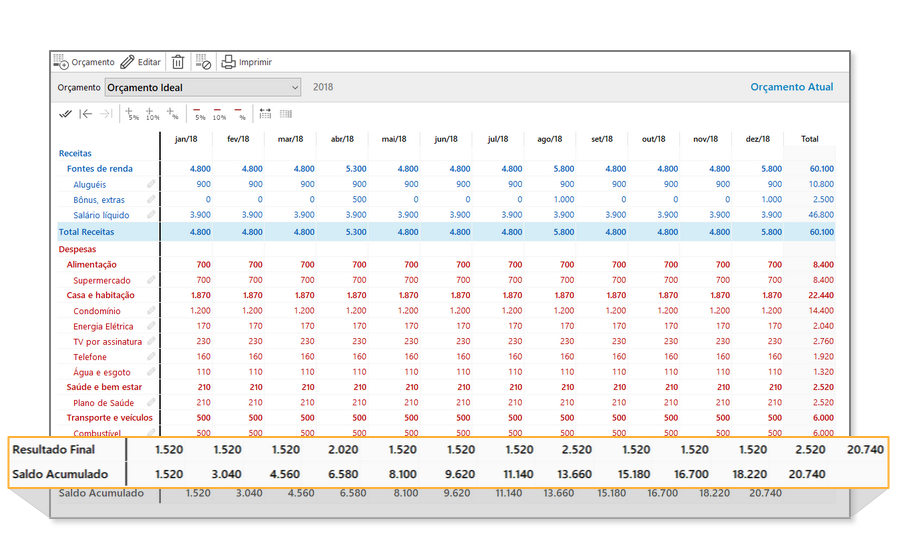Click Fontes de renda total 60.100

pos(821,169)
